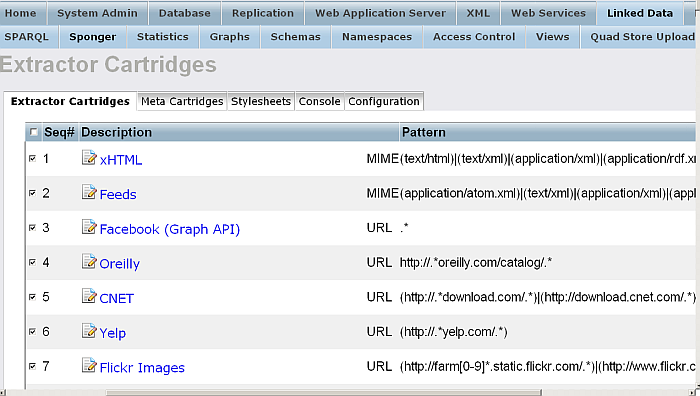Image resolution: width=700 pixels, height=396 pixels.
Task: Open the xHTML cartridge link
Action: pos(121,160)
